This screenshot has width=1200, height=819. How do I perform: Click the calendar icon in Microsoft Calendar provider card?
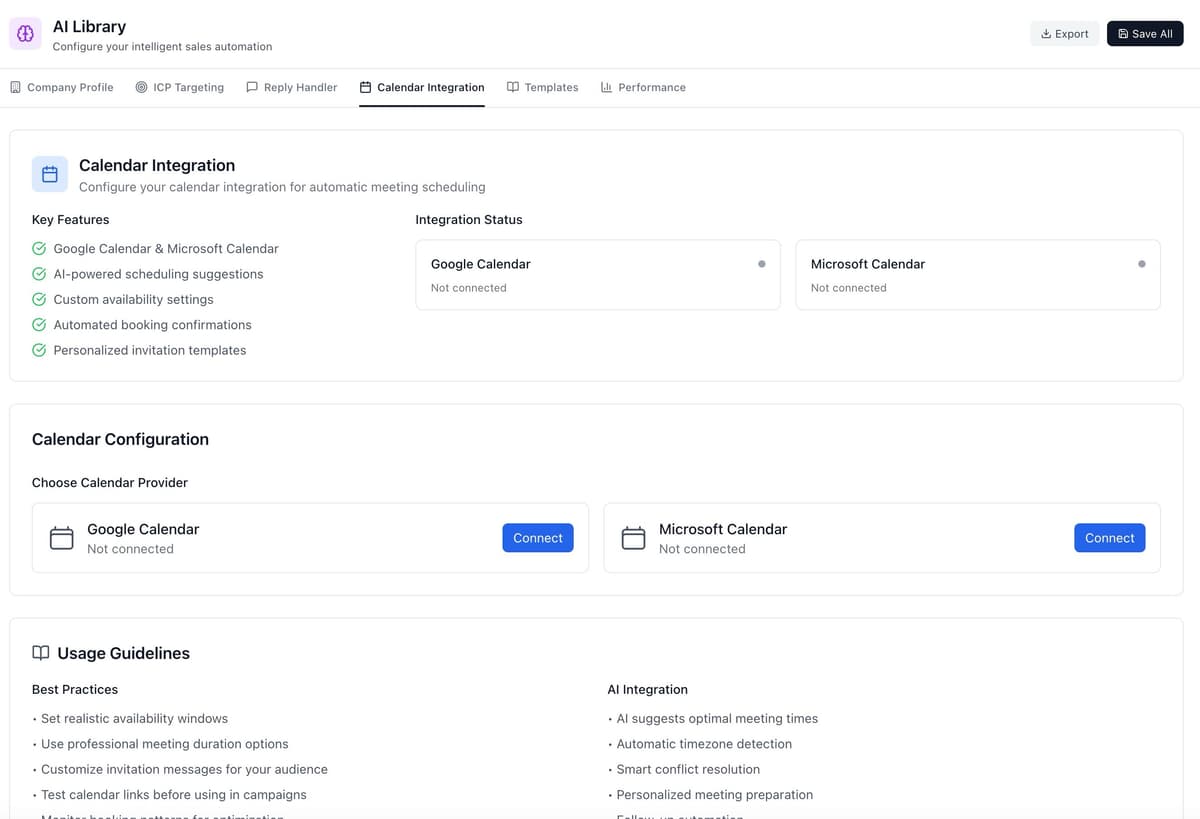click(634, 538)
